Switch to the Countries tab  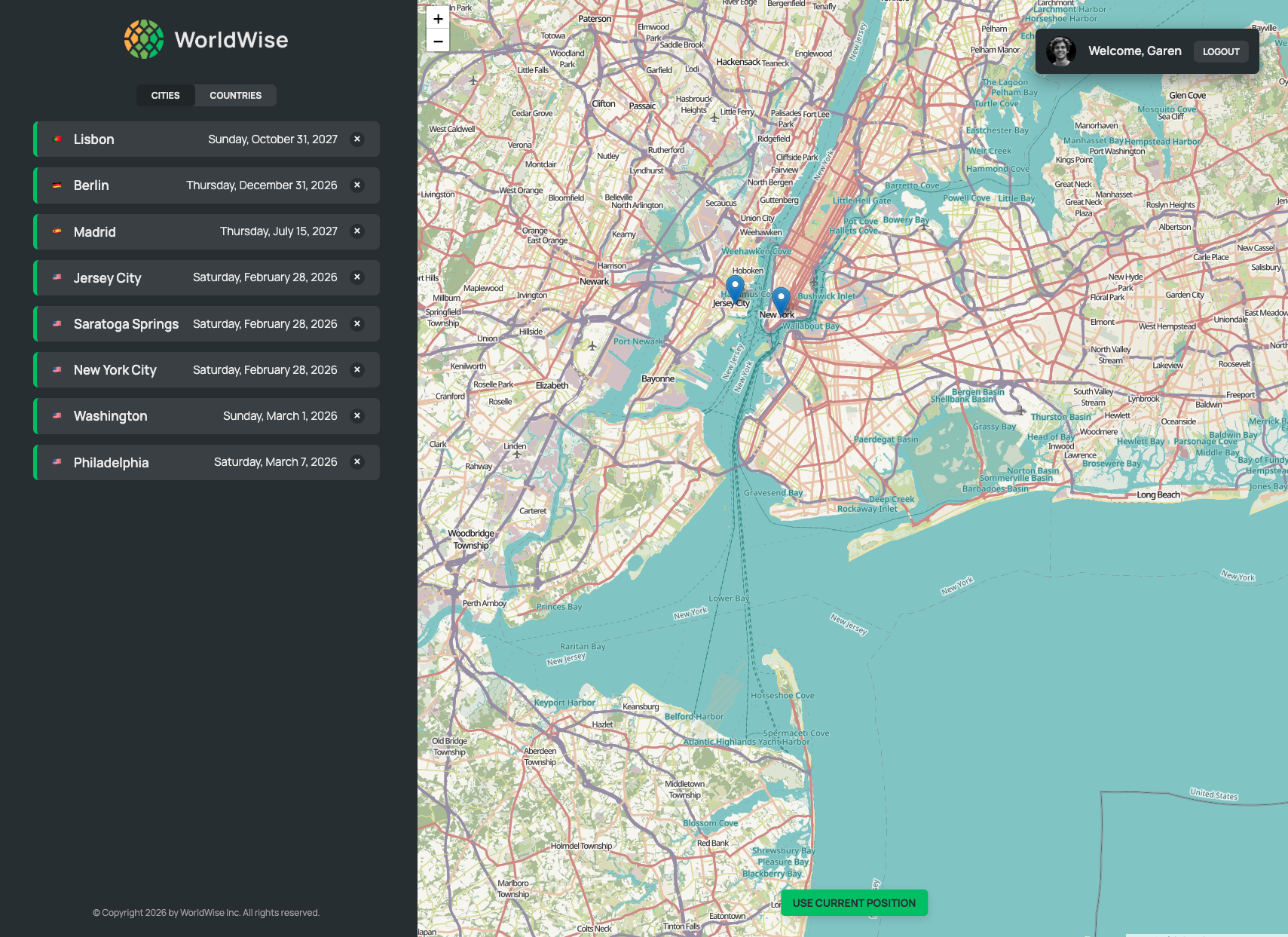tap(235, 96)
